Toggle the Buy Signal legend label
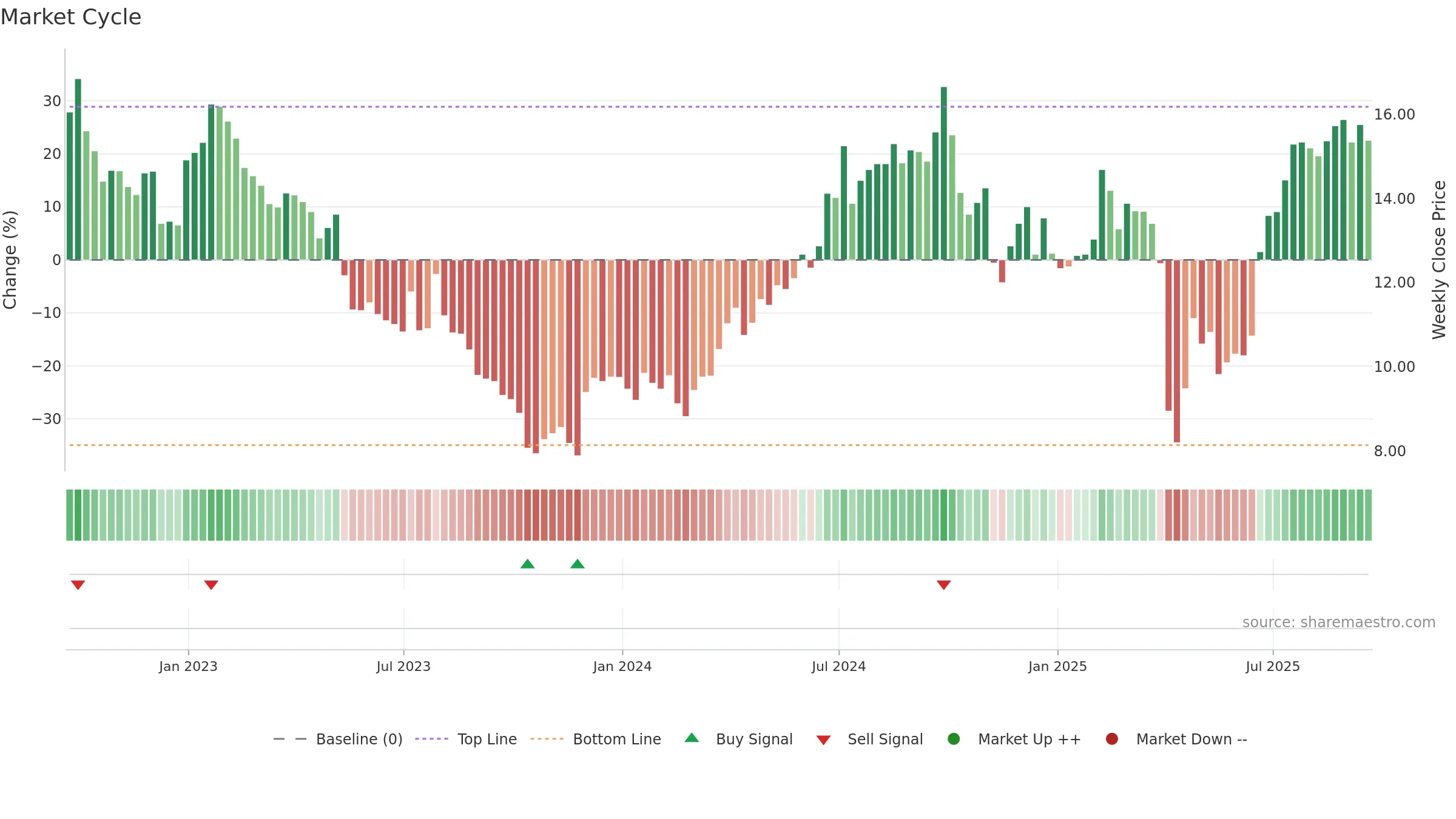The height and width of the screenshot is (819, 1456). 754,739
